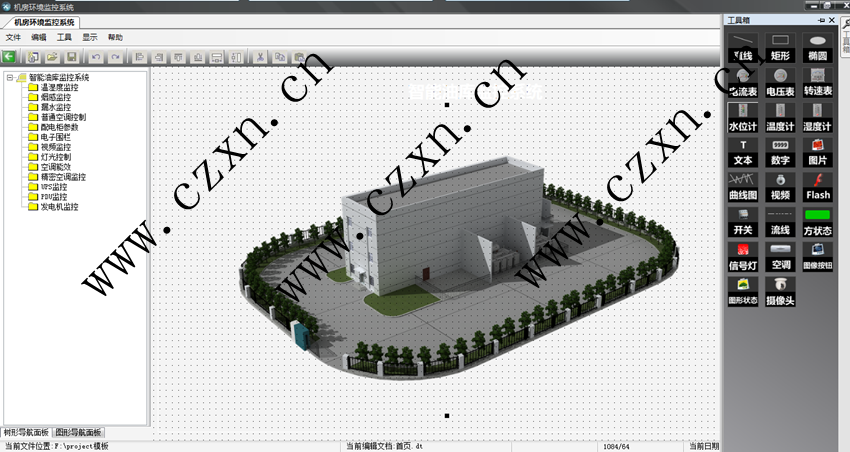Click the paste clipboard toolbar icon
The width and height of the screenshot is (850, 452).
tap(299, 56)
